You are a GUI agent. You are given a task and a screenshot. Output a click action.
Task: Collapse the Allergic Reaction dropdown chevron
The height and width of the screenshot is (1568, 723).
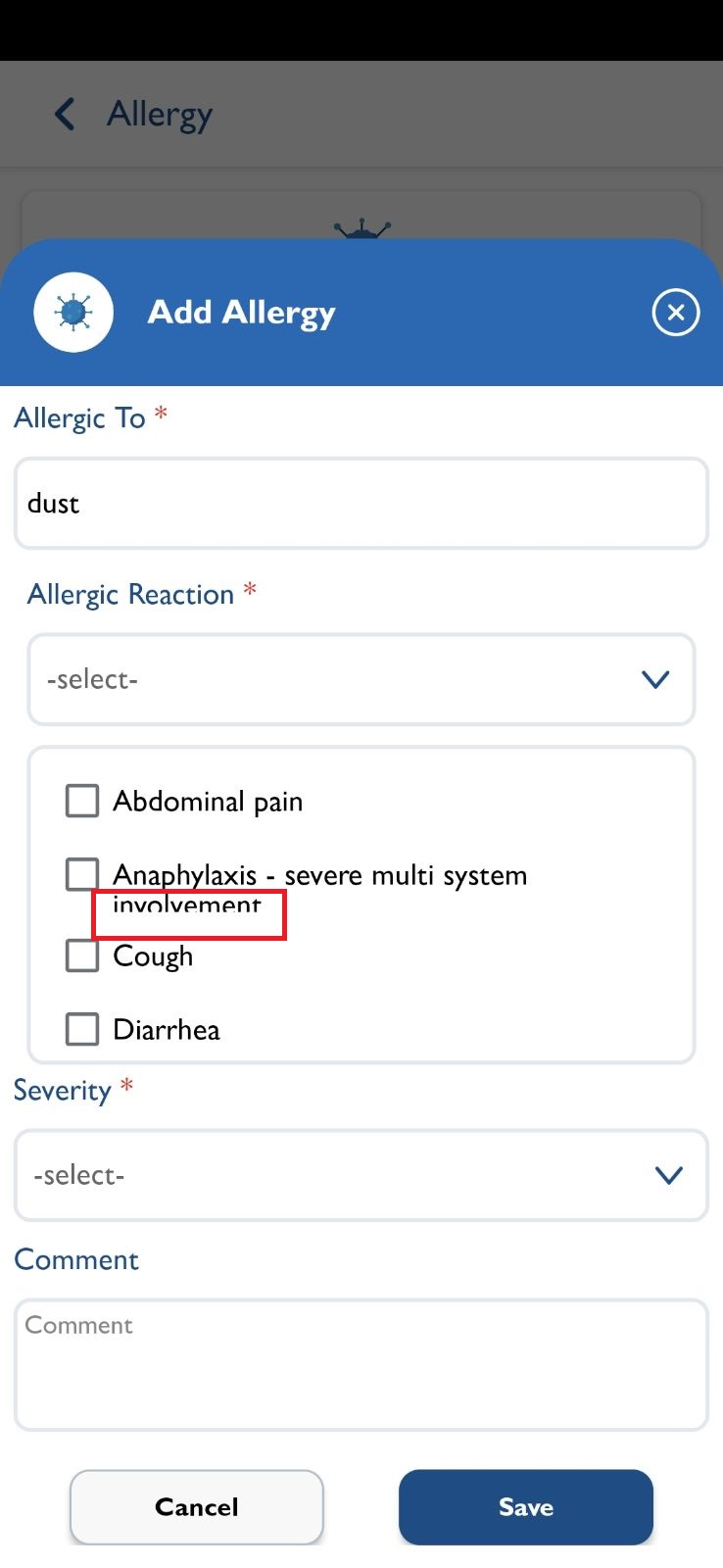click(x=654, y=679)
